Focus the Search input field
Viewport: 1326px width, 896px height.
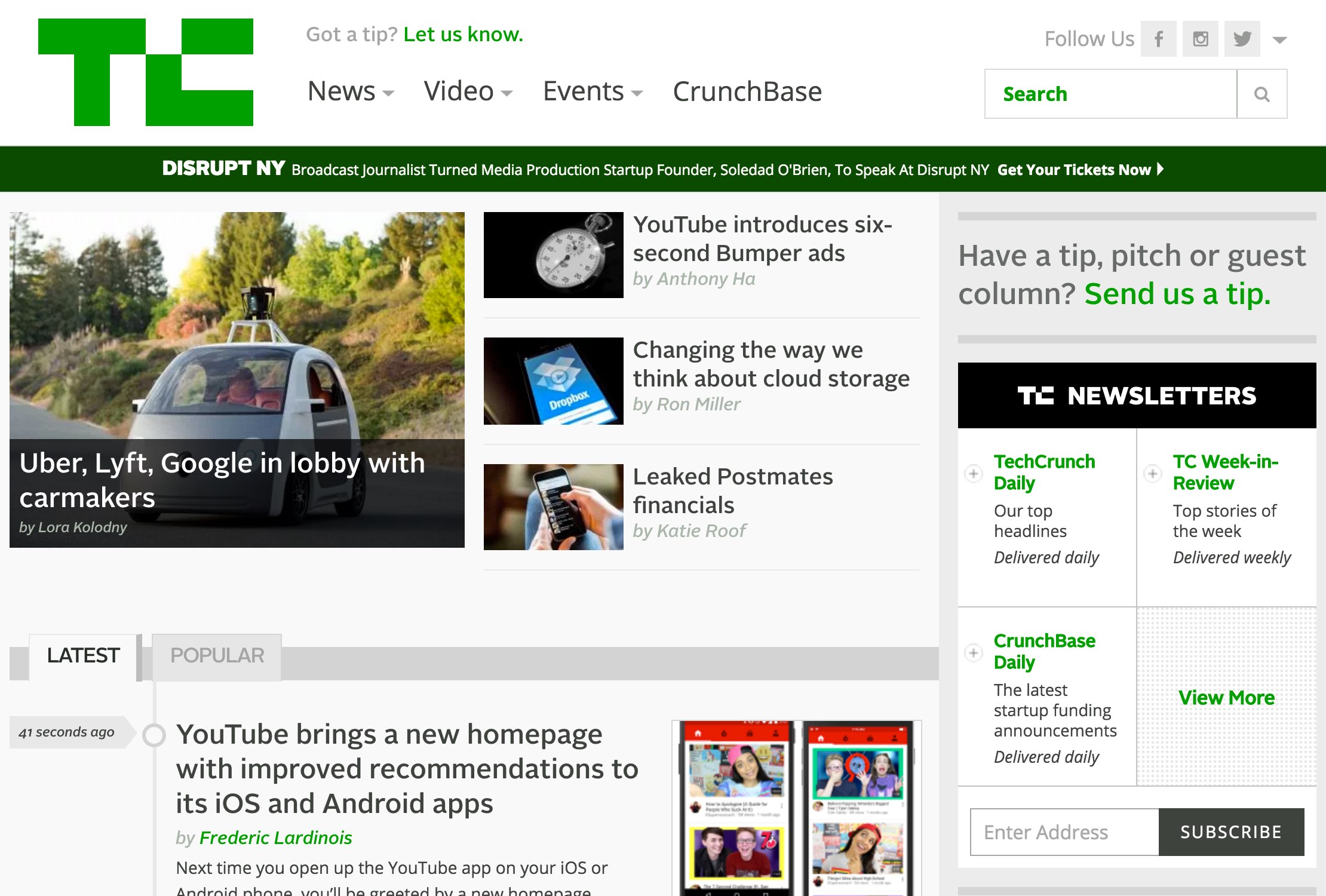coord(1111,94)
